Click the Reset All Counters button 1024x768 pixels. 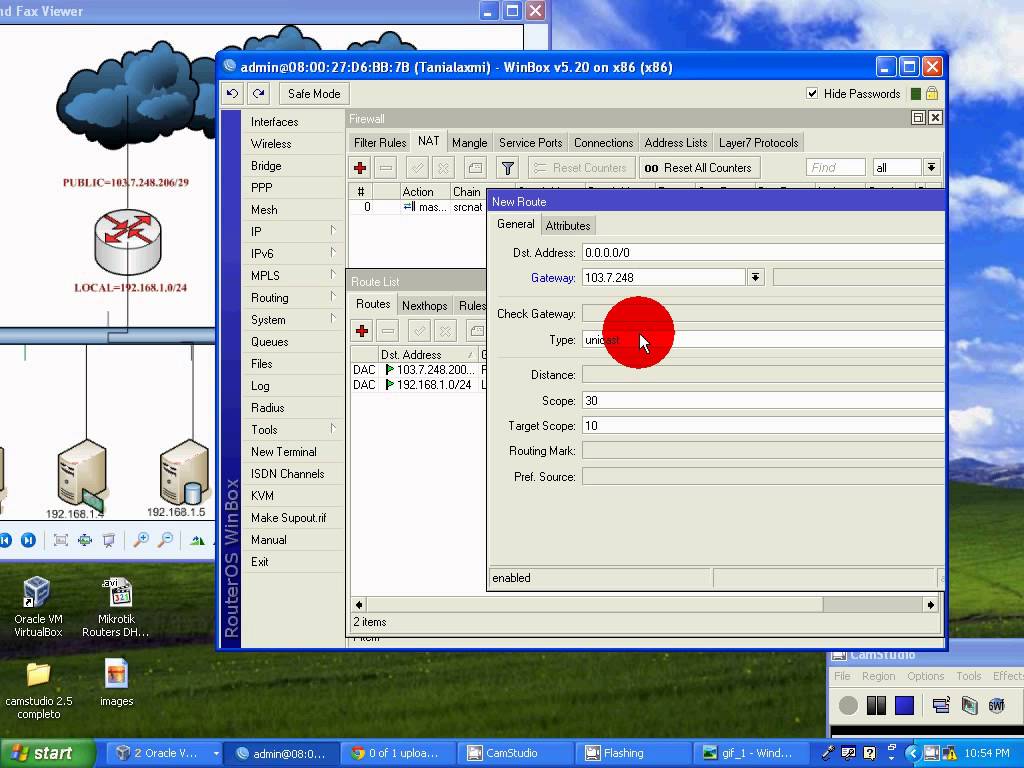(699, 168)
